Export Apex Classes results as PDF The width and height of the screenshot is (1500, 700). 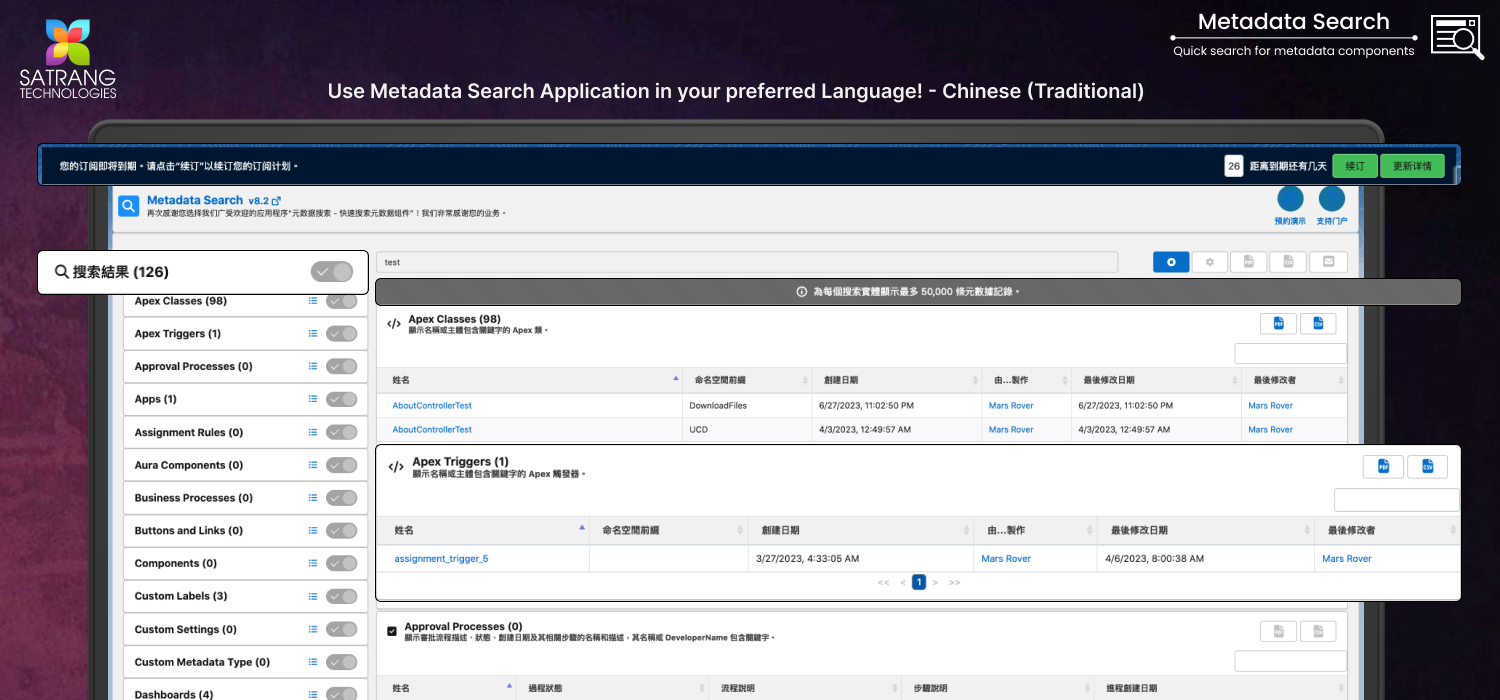[x=1278, y=323]
